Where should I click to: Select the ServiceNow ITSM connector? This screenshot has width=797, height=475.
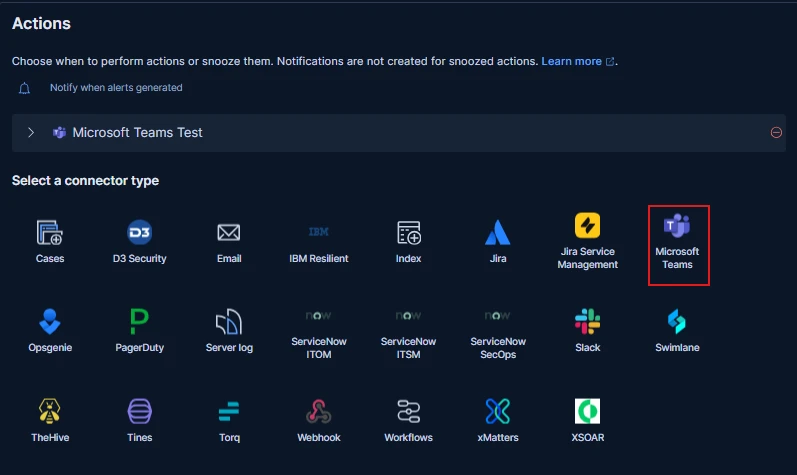[409, 334]
